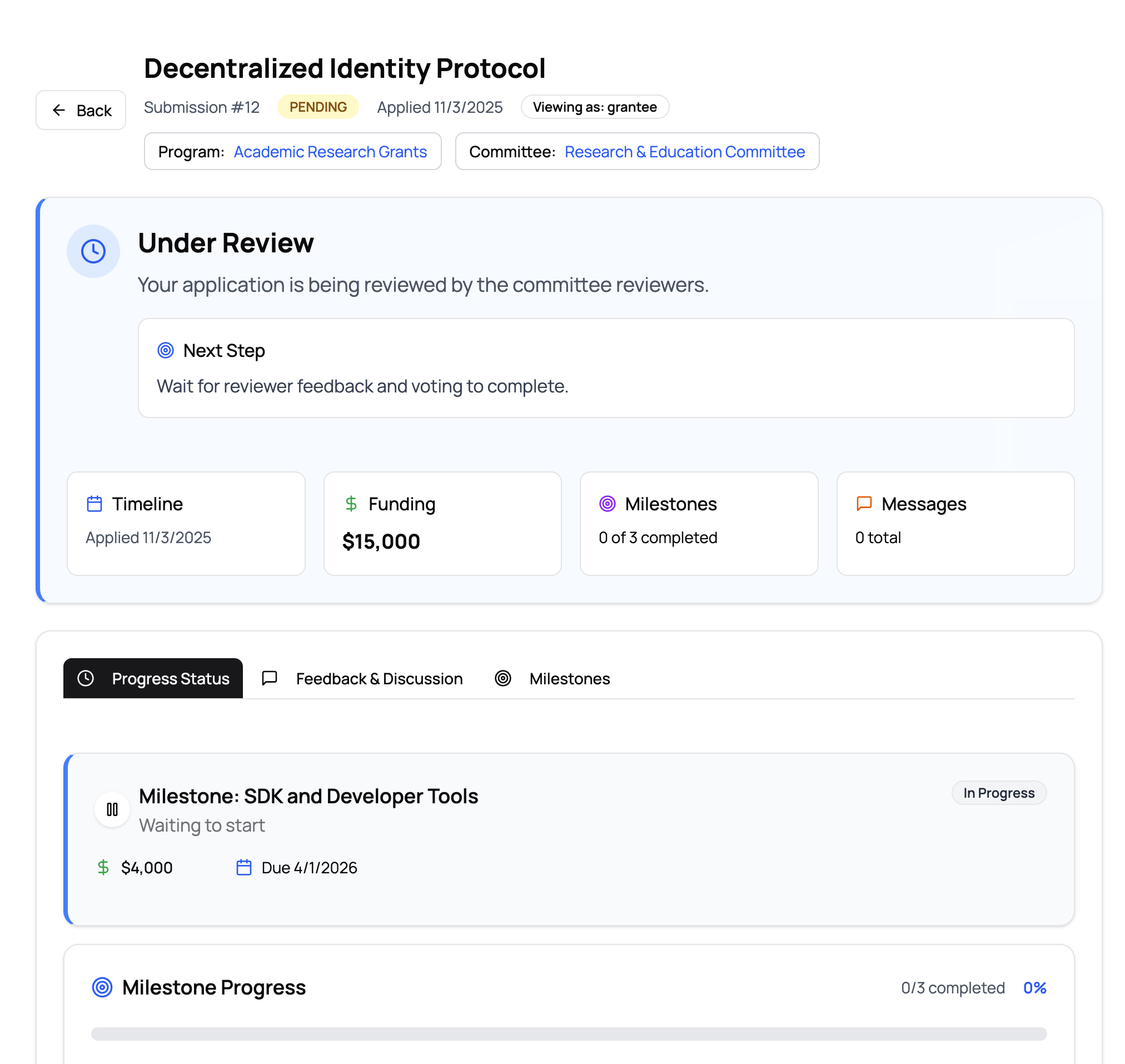Viewport: 1125px width, 1064px height.
Task: Click the purple Milestones card icon
Action: point(607,503)
